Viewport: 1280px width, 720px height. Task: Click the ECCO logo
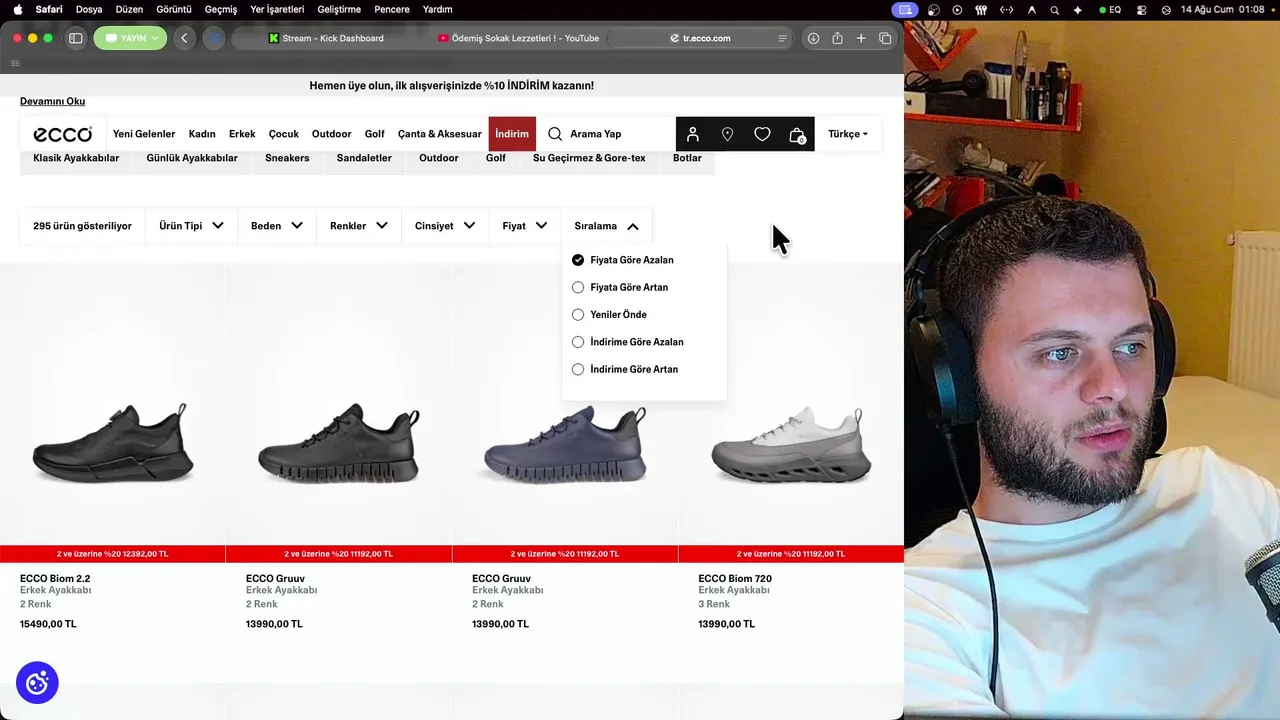click(x=62, y=134)
